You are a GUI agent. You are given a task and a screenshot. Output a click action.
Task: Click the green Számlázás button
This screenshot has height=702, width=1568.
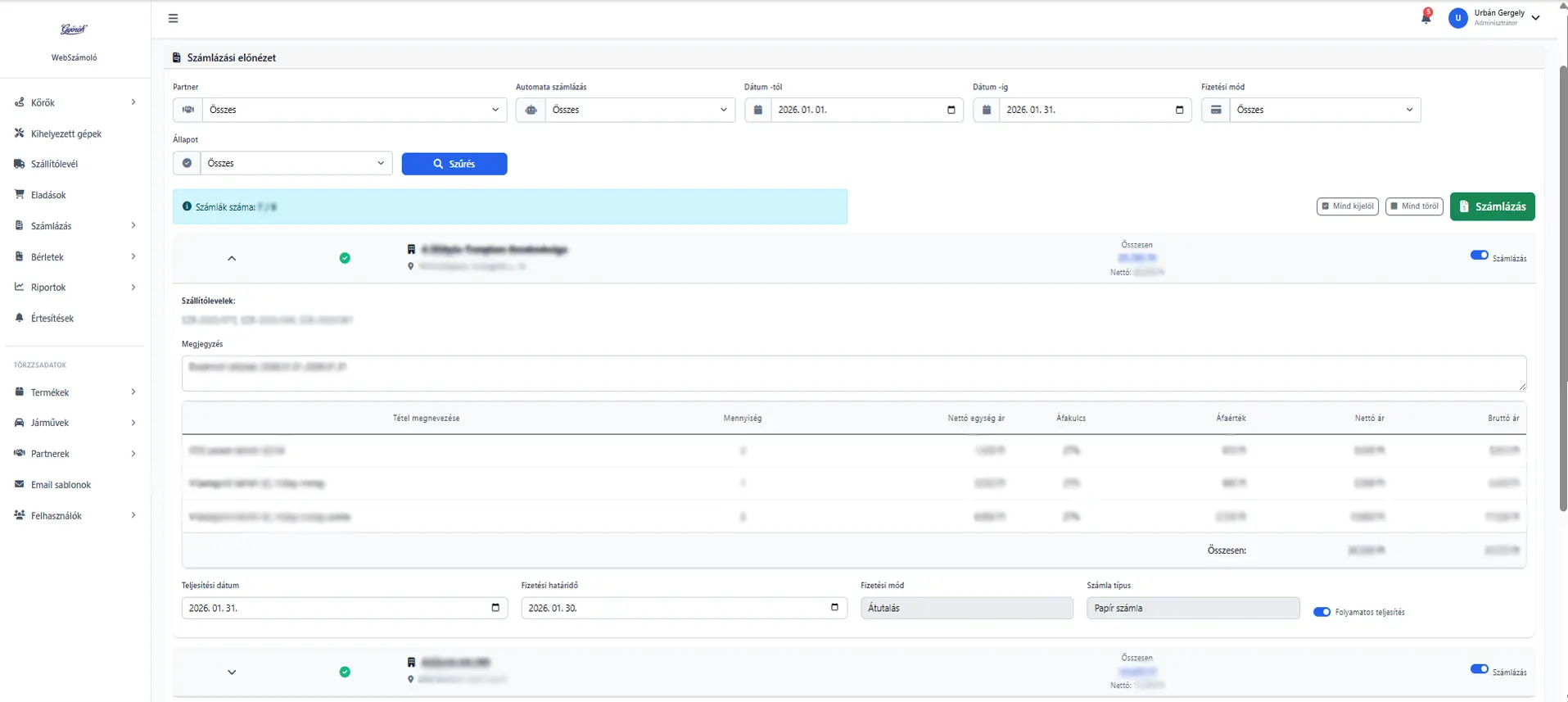click(1492, 206)
